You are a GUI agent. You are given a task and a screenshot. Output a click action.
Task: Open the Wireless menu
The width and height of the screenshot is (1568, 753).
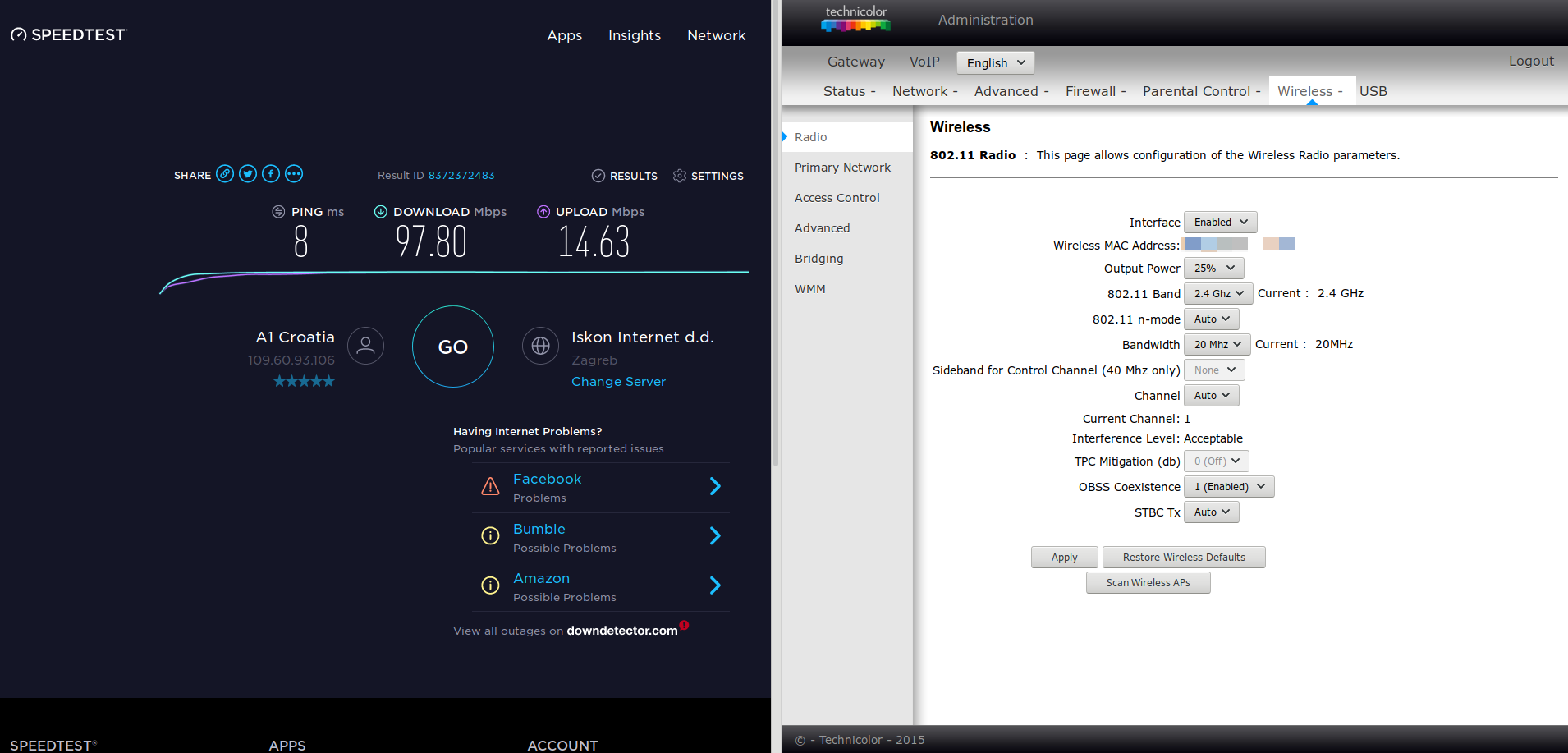coord(1310,91)
